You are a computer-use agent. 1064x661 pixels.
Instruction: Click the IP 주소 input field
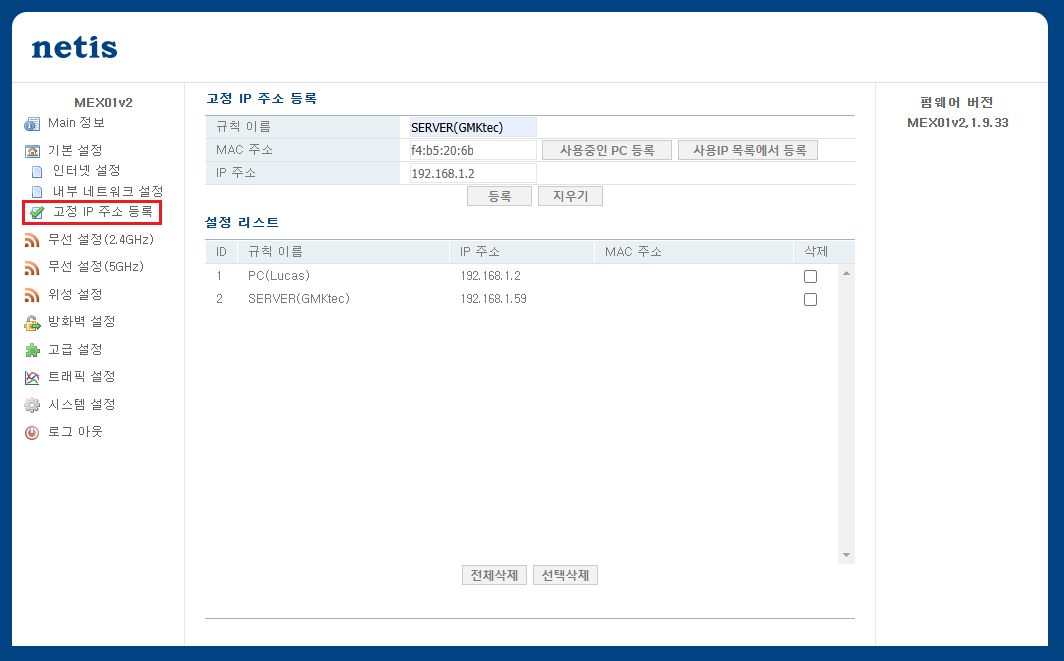click(472, 173)
